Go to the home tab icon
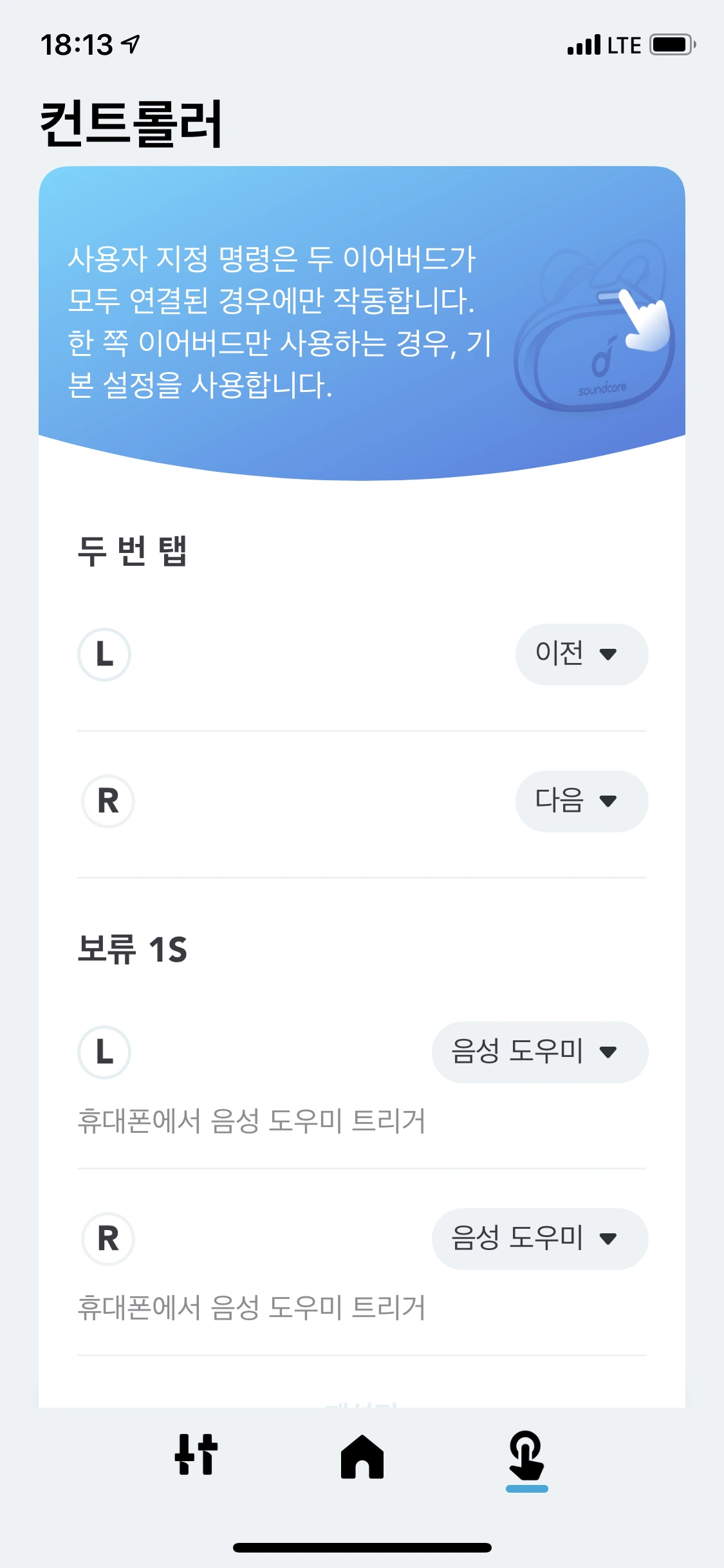The image size is (724, 1568). pos(362,1457)
